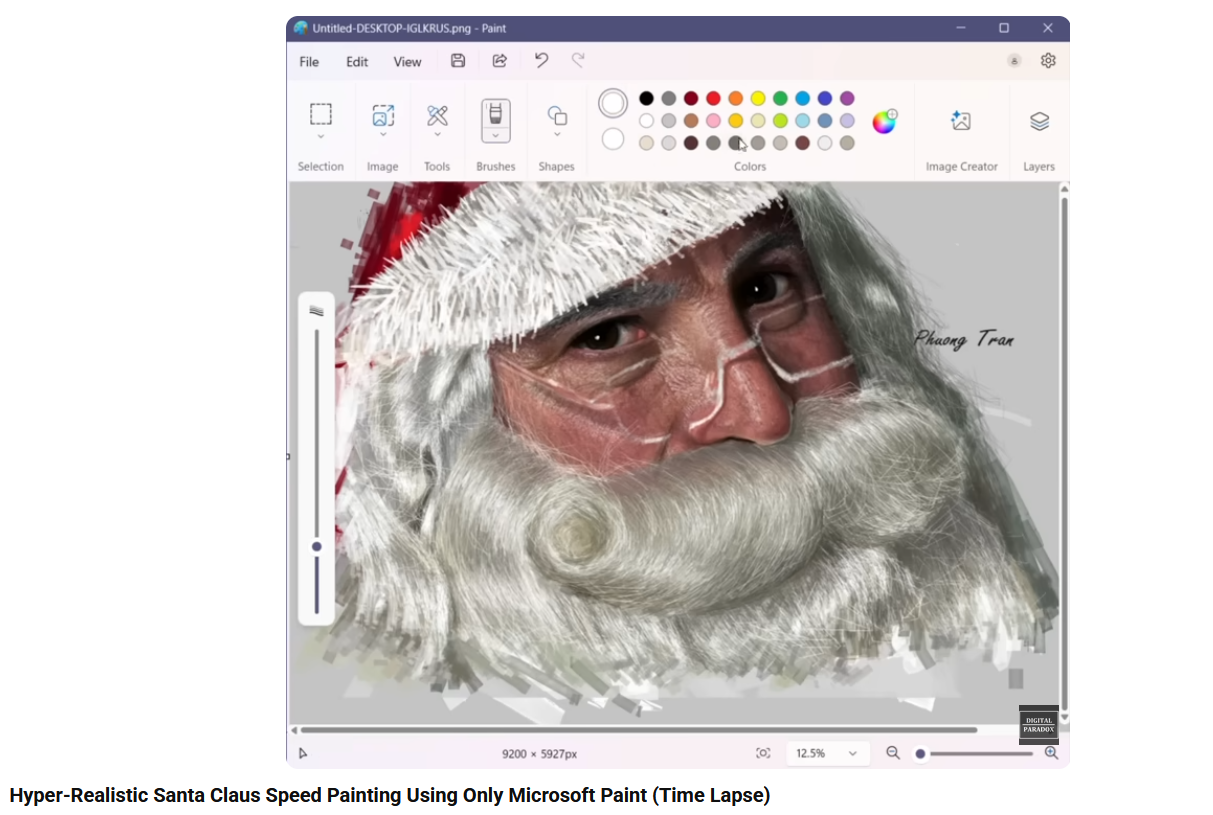Screen dimensions: 1213x815
Task: Launch the Image Creator tool
Action: pyautogui.click(x=961, y=121)
